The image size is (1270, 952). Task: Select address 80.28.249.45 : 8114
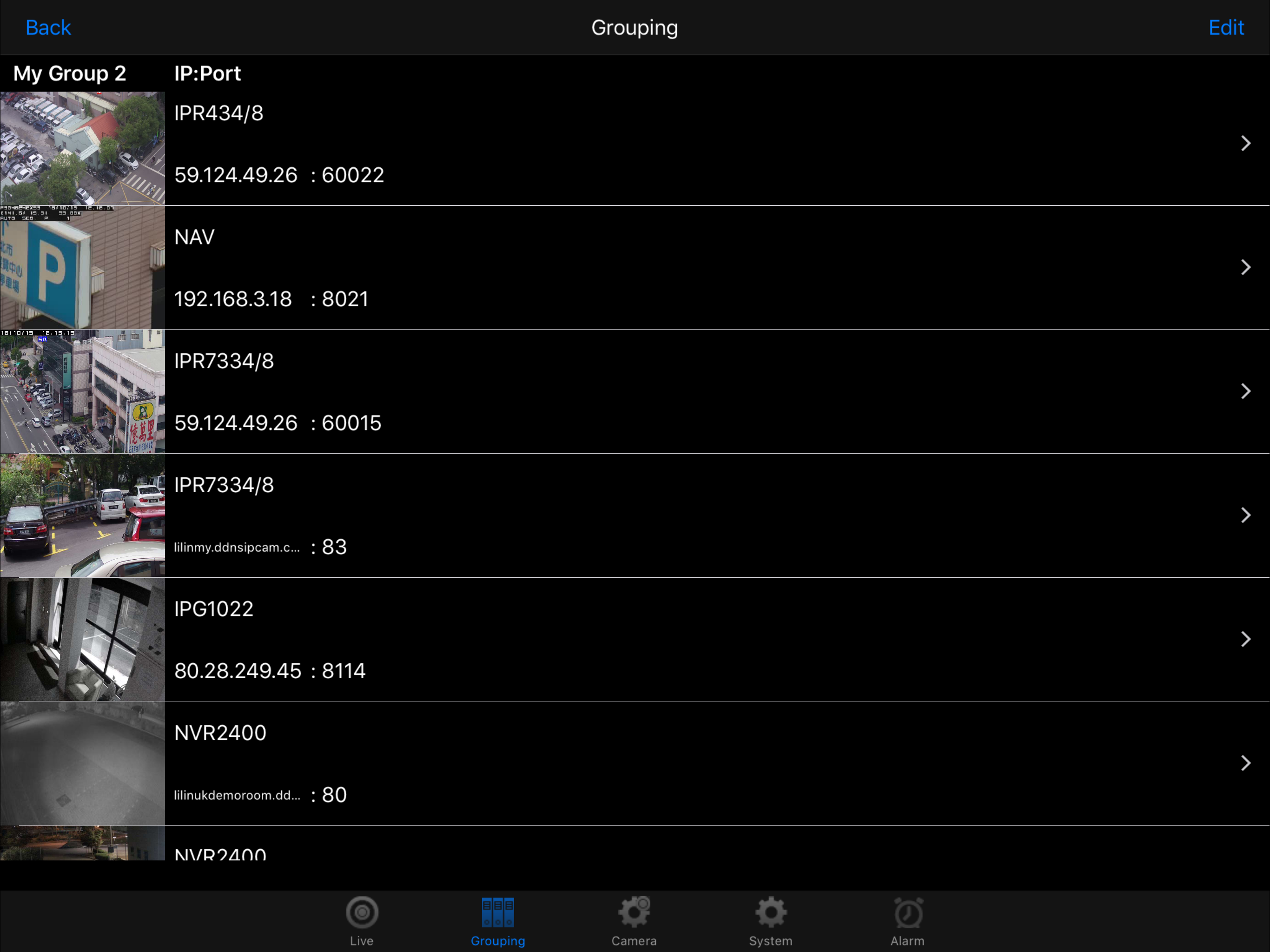click(270, 671)
